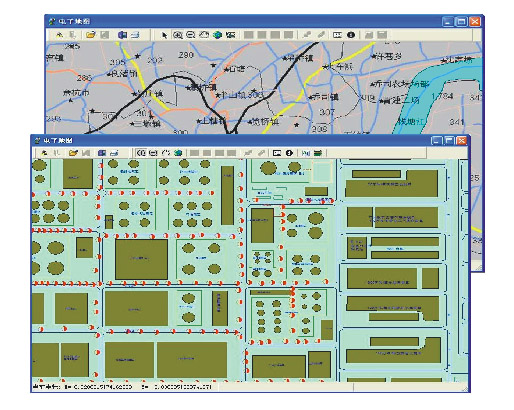Open folder icon in the regional map window toolbar
The image size is (514, 410).
click(x=90, y=35)
